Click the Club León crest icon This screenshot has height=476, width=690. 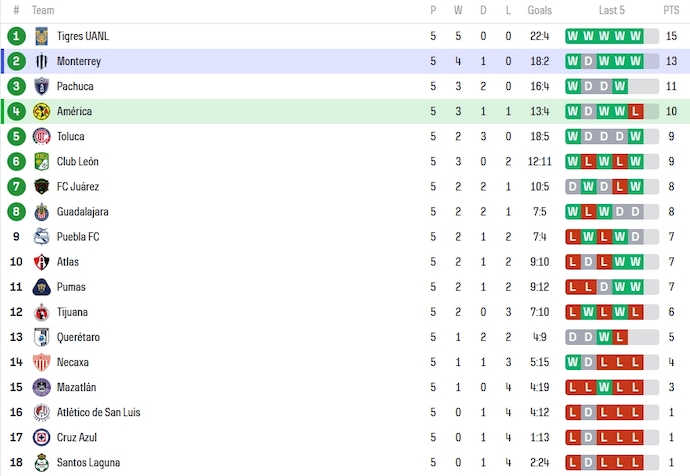point(41,161)
